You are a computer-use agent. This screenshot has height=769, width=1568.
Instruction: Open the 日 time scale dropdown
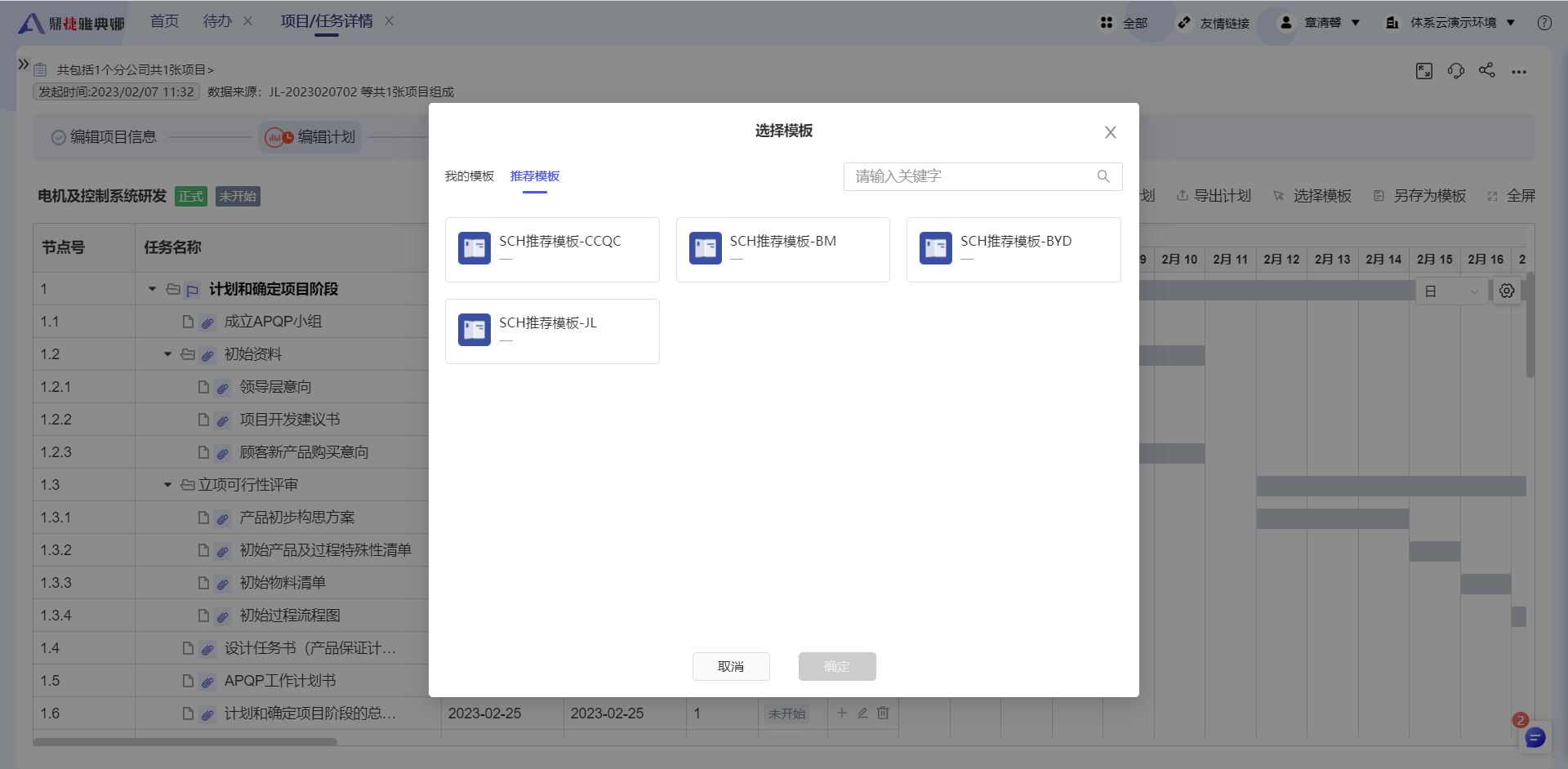coord(1451,291)
